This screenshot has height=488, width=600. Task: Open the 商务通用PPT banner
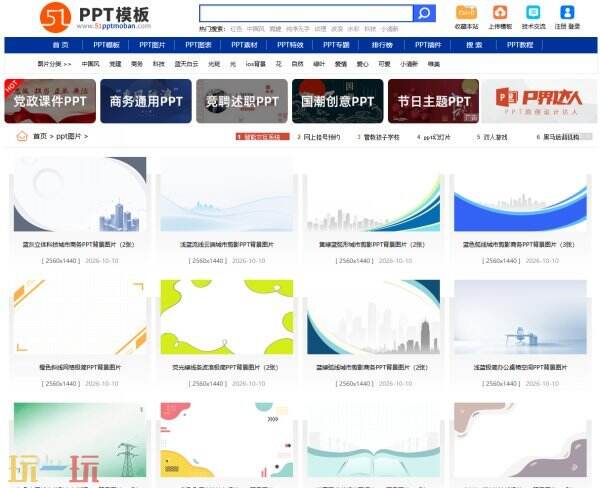tap(146, 101)
